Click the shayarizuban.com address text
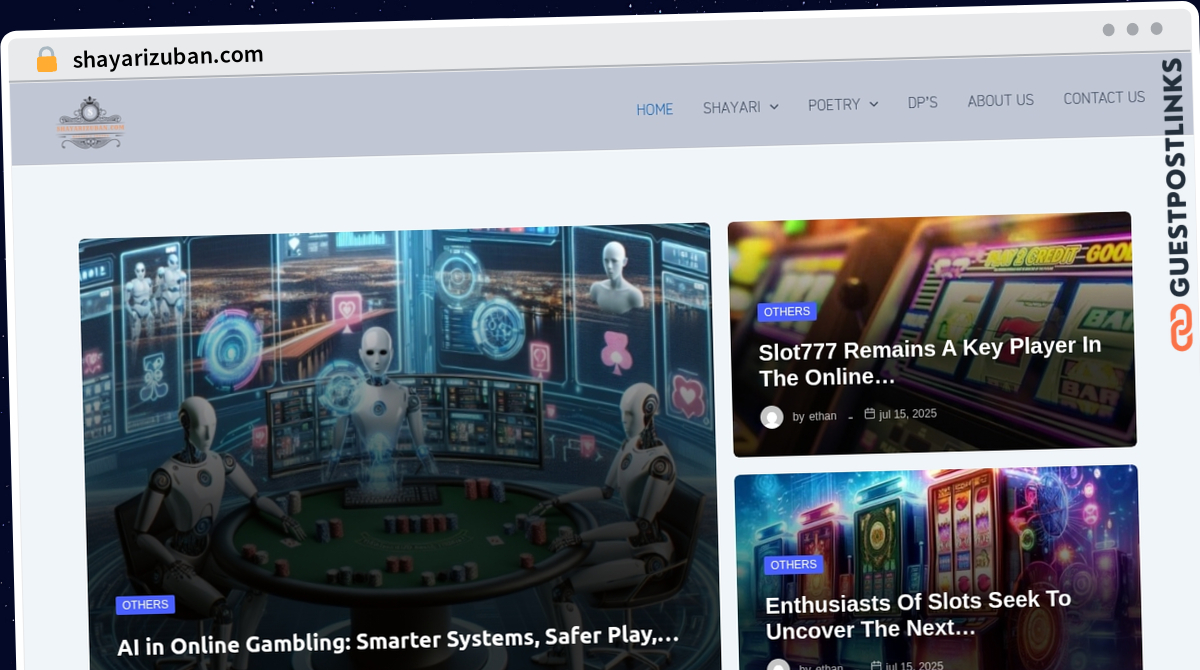This screenshot has width=1200, height=670. (168, 57)
